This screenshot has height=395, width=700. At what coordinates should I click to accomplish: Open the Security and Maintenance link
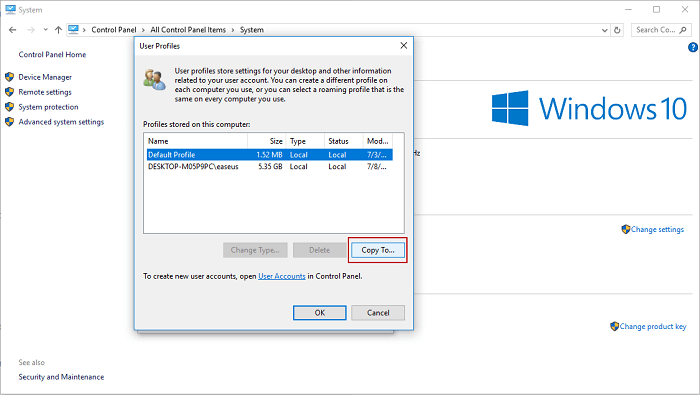[x=61, y=377]
